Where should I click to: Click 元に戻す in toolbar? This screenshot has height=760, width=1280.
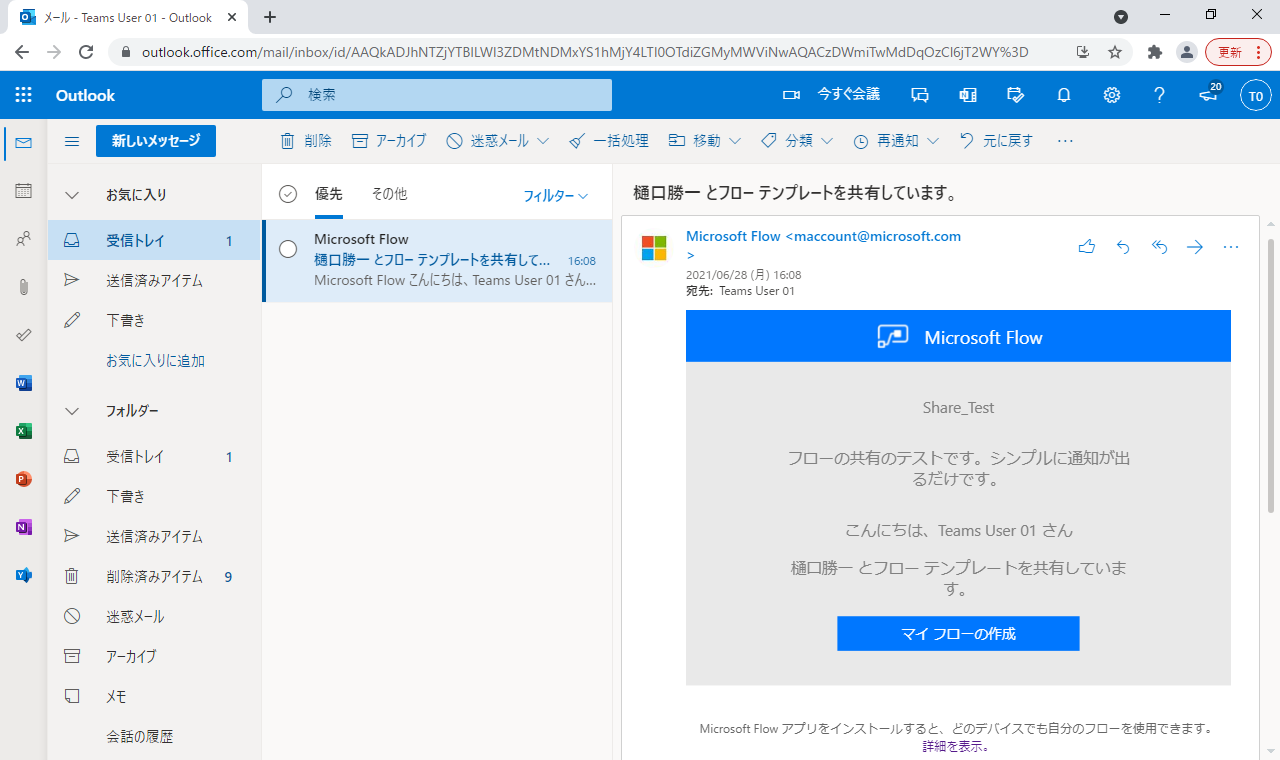[x=996, y=141]
